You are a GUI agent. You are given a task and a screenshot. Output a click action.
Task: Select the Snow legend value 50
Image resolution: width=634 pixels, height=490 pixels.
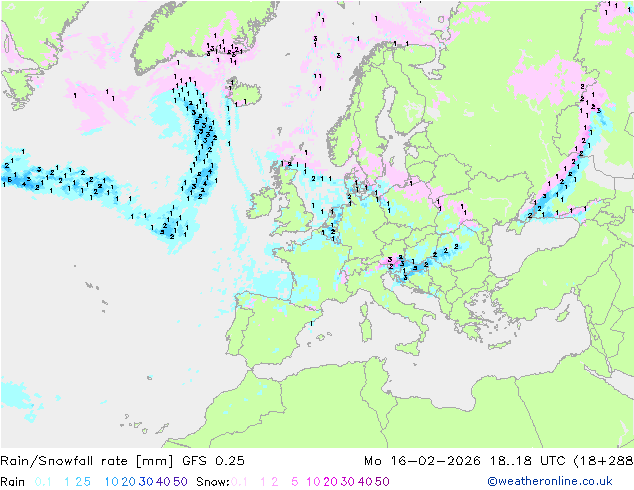[x=383, y=482]
